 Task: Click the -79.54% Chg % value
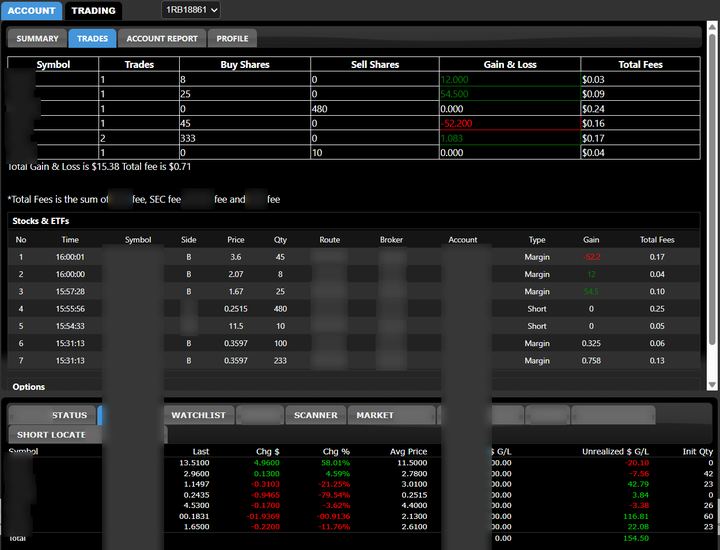point(334,495)
